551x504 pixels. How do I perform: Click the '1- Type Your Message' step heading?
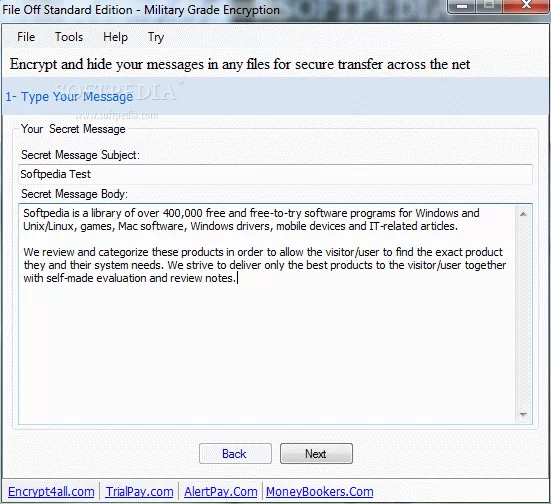click(x=69, y=97)
